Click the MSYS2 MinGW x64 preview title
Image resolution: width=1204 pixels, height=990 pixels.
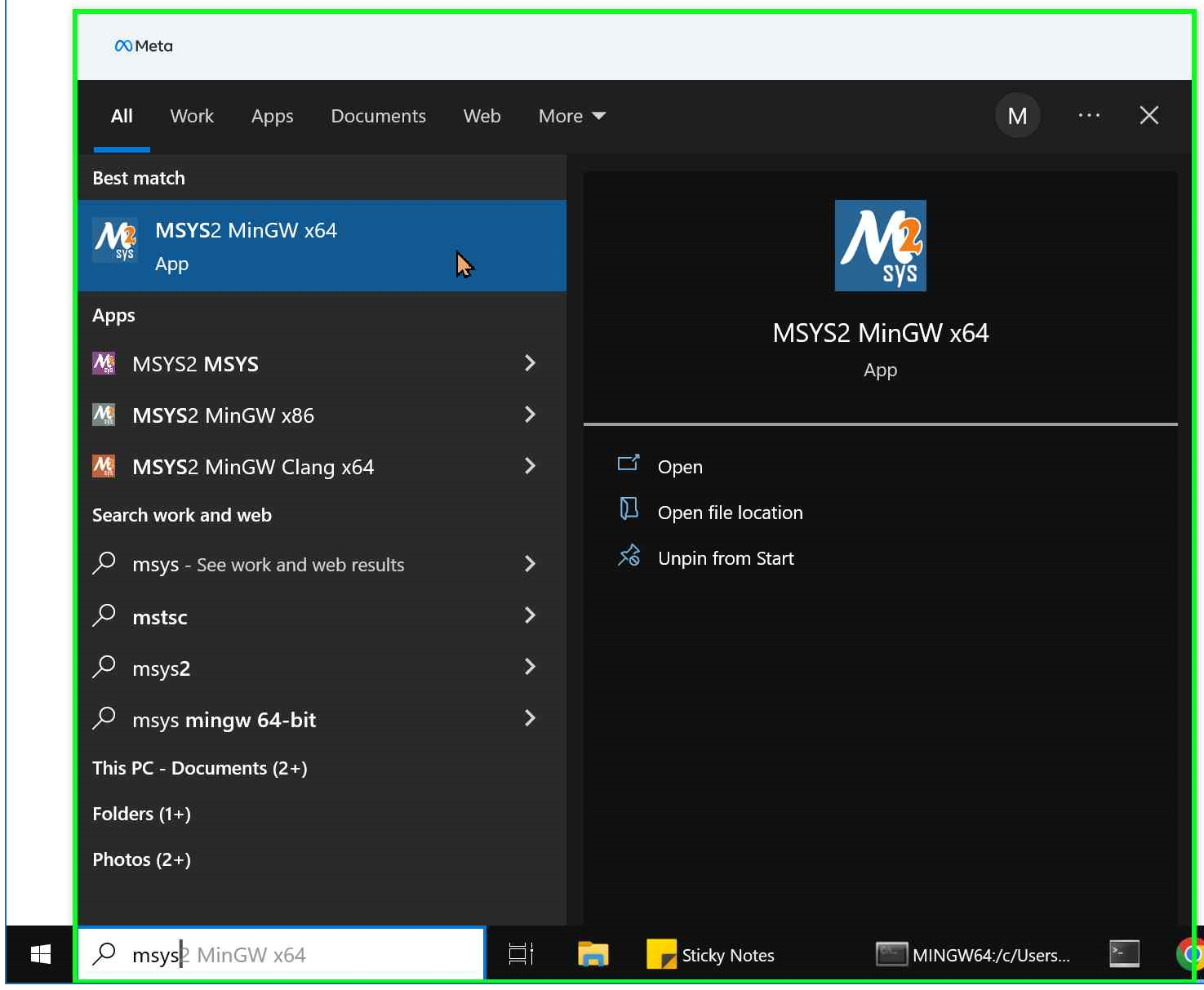(x=880, y=333)
